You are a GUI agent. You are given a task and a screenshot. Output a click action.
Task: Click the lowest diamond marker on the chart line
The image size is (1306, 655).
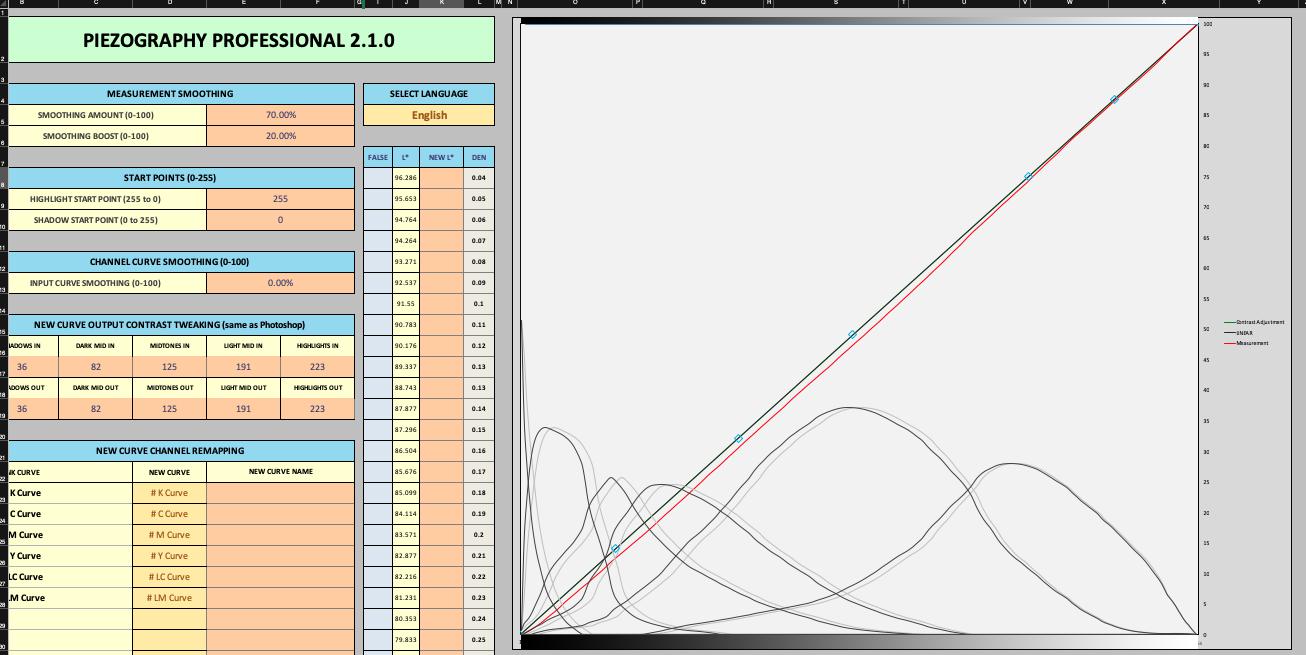[x=615, y=549]
